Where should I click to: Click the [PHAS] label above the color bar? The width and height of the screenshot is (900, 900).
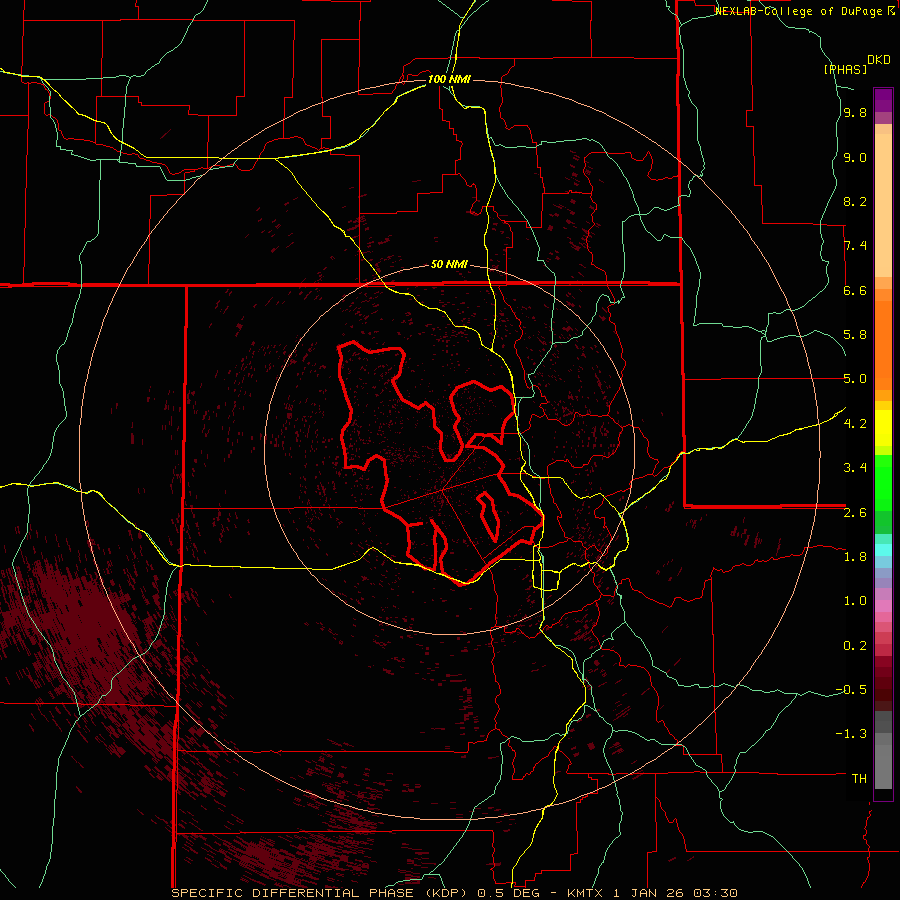click(x=845, y=69)
